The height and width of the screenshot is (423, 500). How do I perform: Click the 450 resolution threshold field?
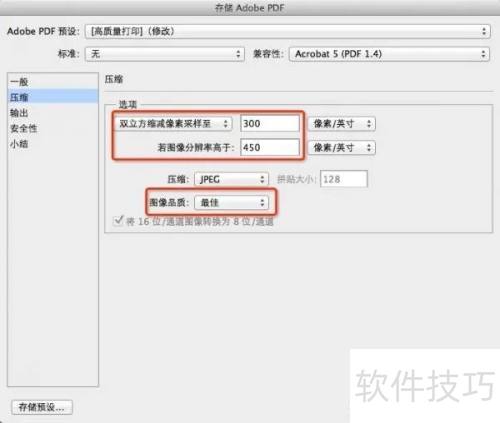coord(270,147)
